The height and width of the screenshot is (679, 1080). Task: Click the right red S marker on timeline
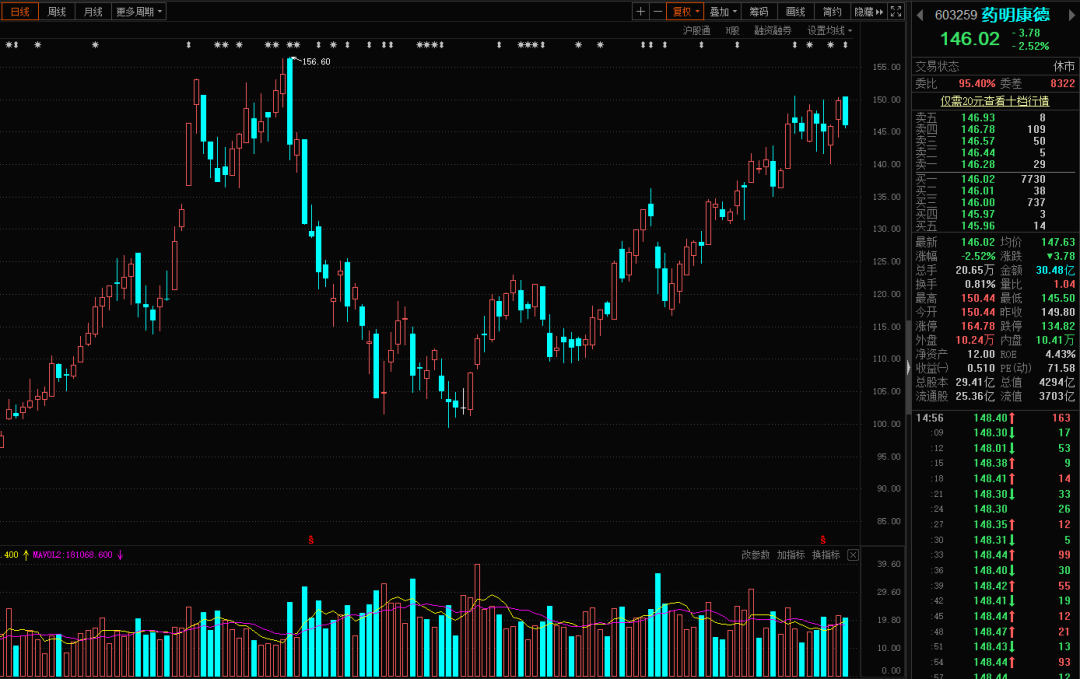click(822, 540)
